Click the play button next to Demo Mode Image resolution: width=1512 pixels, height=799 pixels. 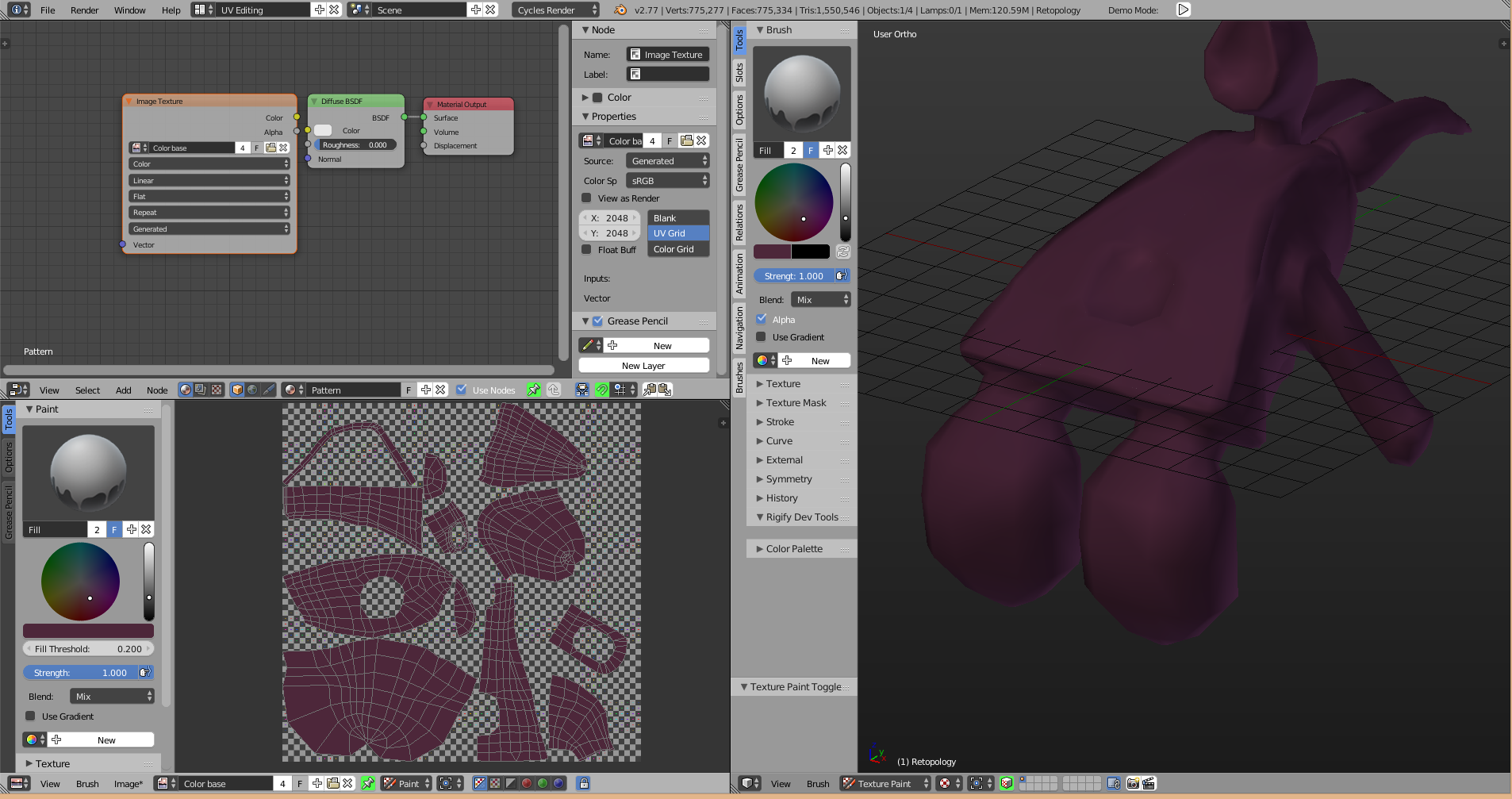pyautogui.click(x=1183, y=10)
